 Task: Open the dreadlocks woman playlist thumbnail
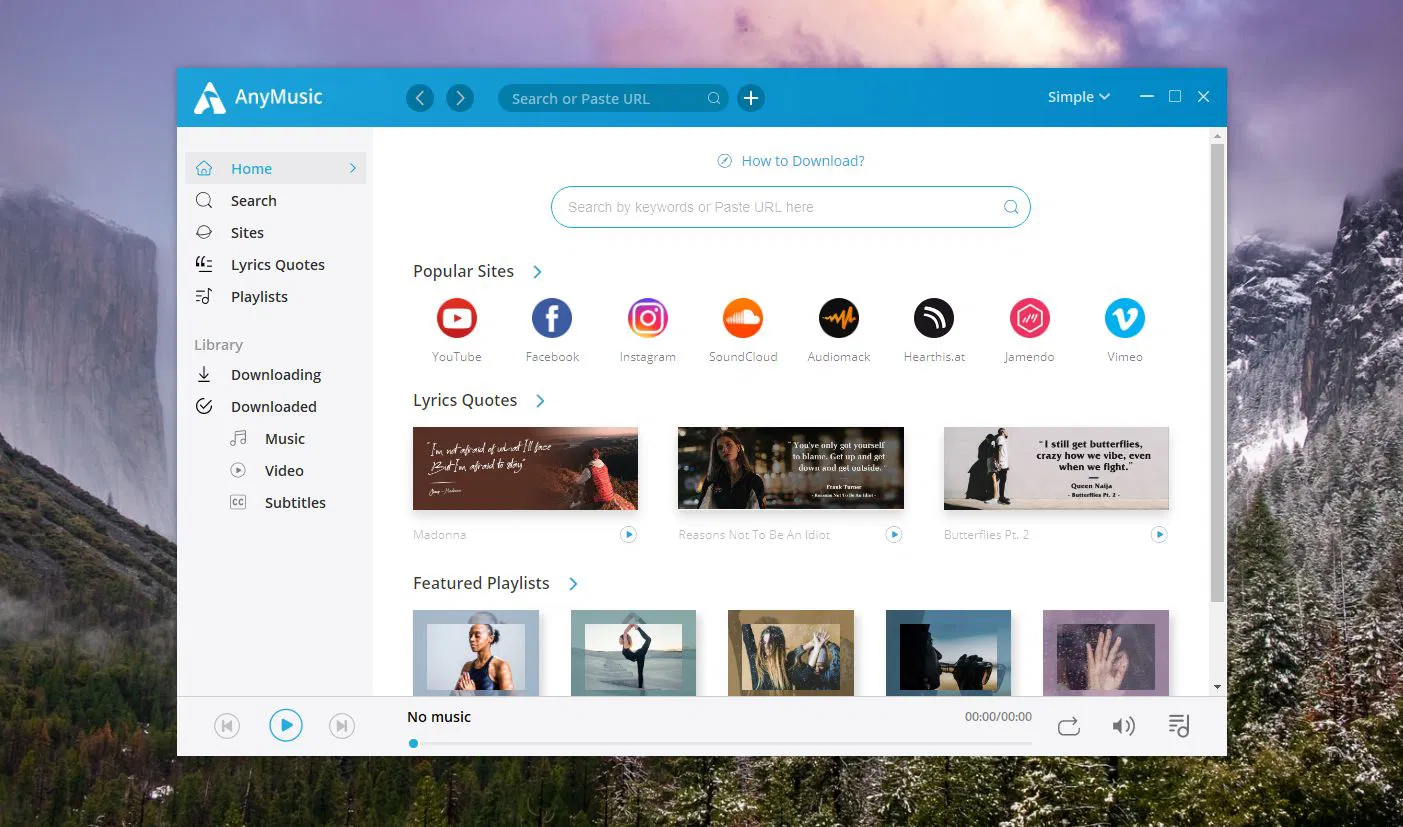(791, 653)
